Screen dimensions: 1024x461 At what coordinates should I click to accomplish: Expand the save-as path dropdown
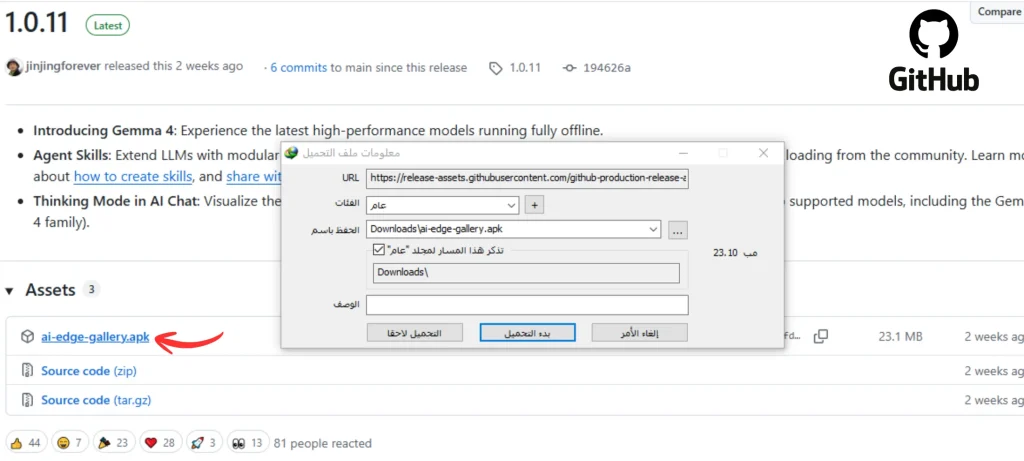click(654, 230)
